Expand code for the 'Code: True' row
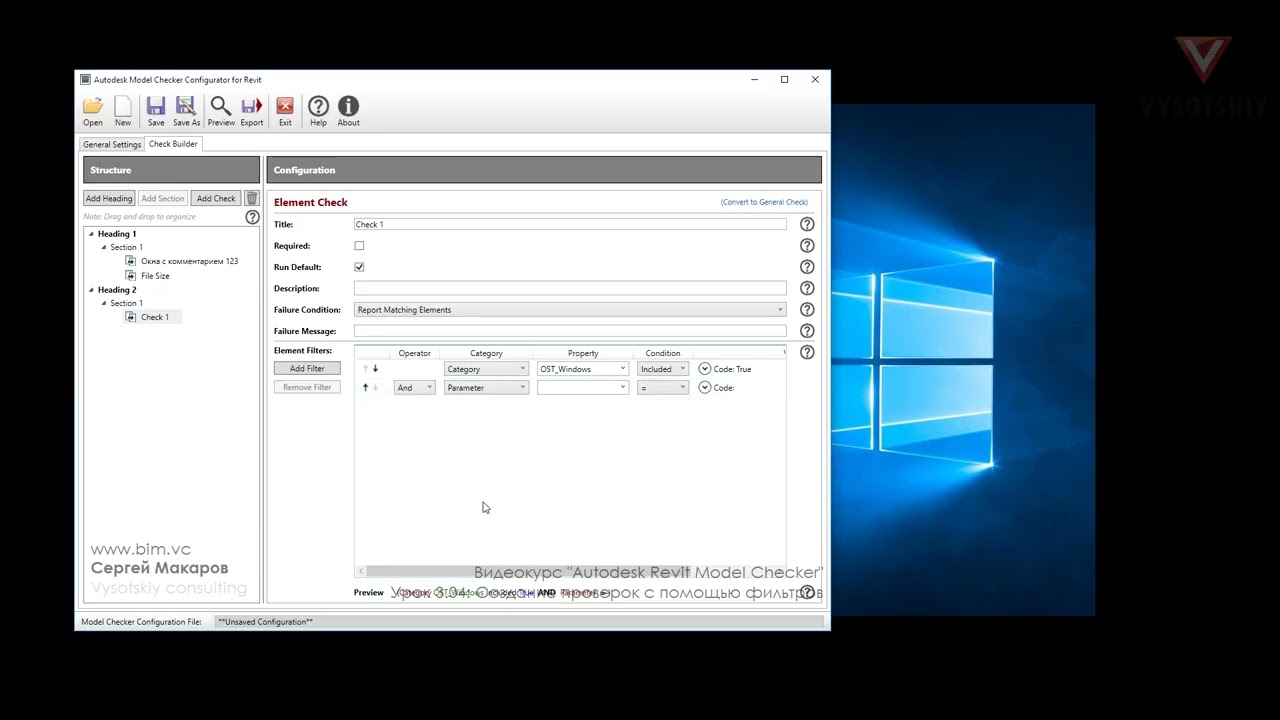The height and width of the screenshot is (720, 1280). (704, 369)
